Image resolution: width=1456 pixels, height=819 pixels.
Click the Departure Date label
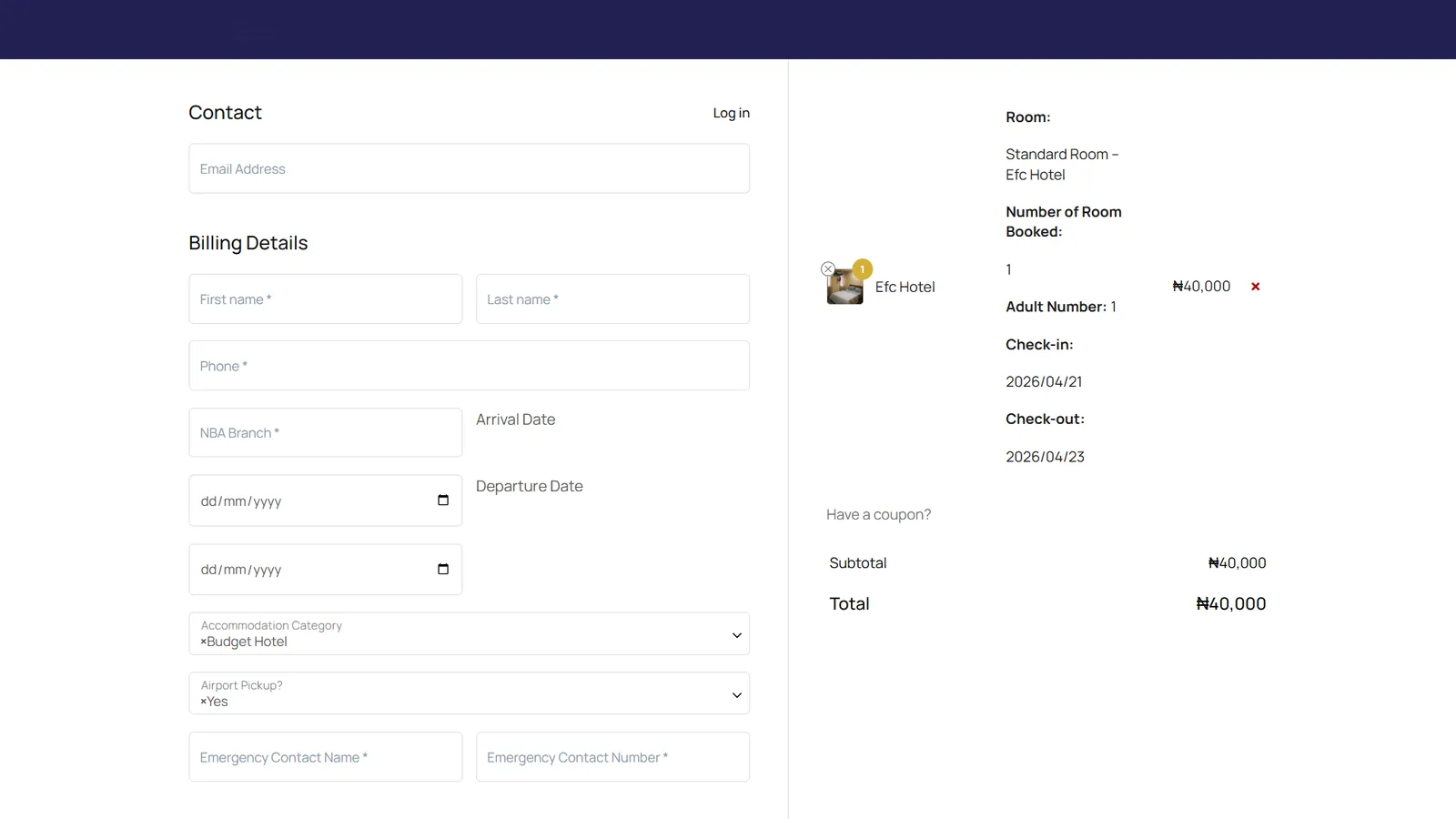(529, 487)
